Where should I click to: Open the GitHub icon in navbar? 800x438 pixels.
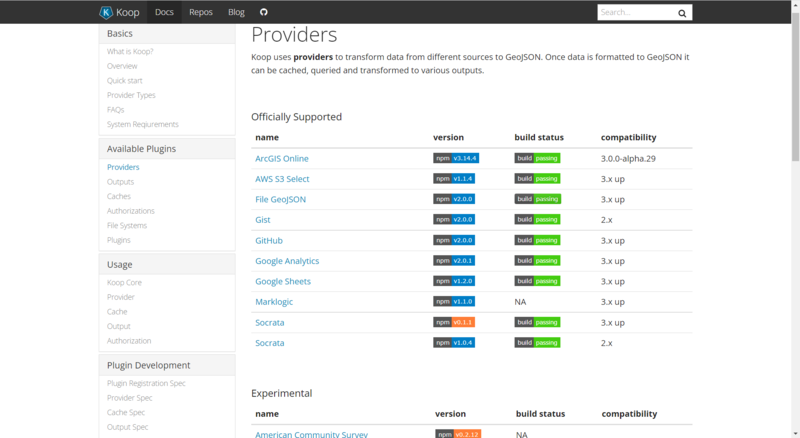pyautogui.click(x=264, y=12)
